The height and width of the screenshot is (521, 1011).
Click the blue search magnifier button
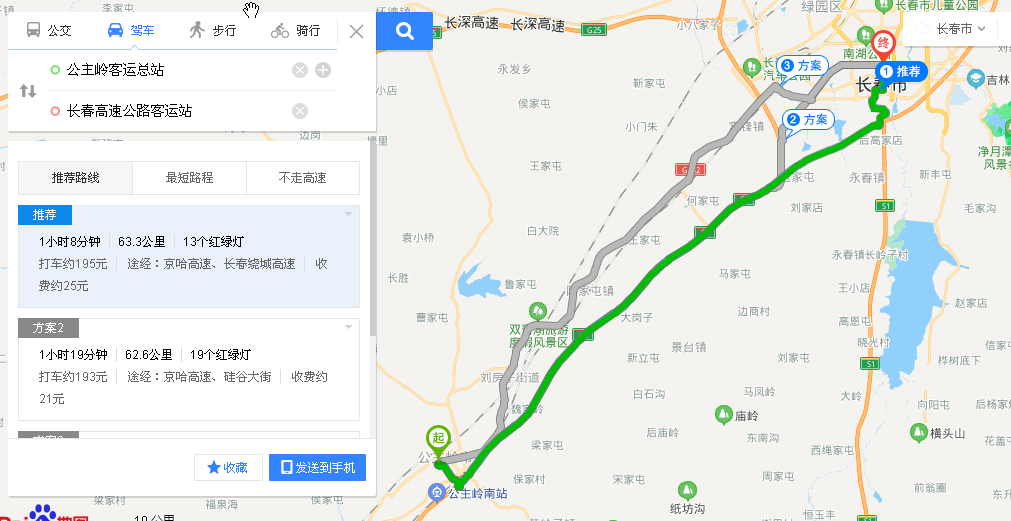tap(404, 31)
